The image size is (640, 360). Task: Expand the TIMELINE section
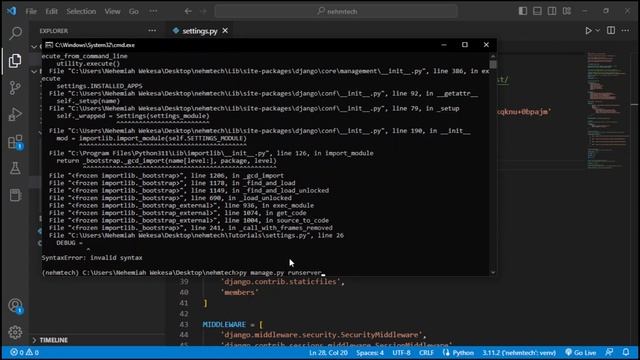(x=54, y=340)
